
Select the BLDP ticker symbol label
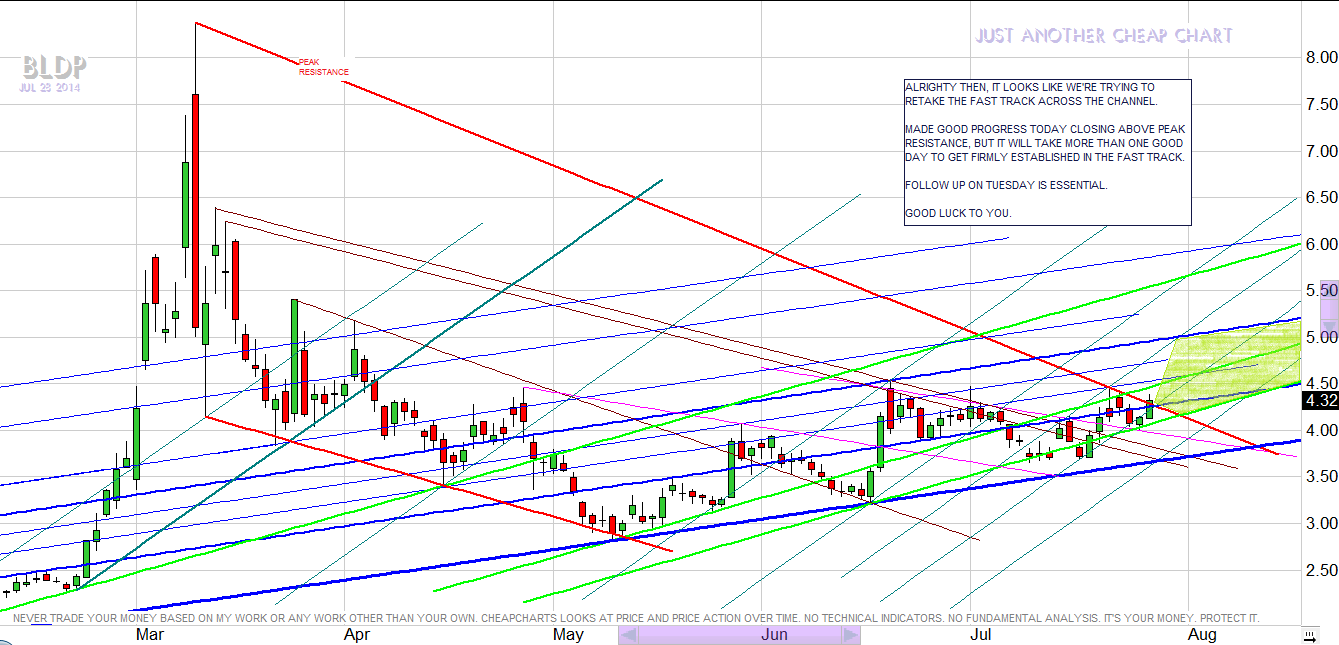(55, 67)
